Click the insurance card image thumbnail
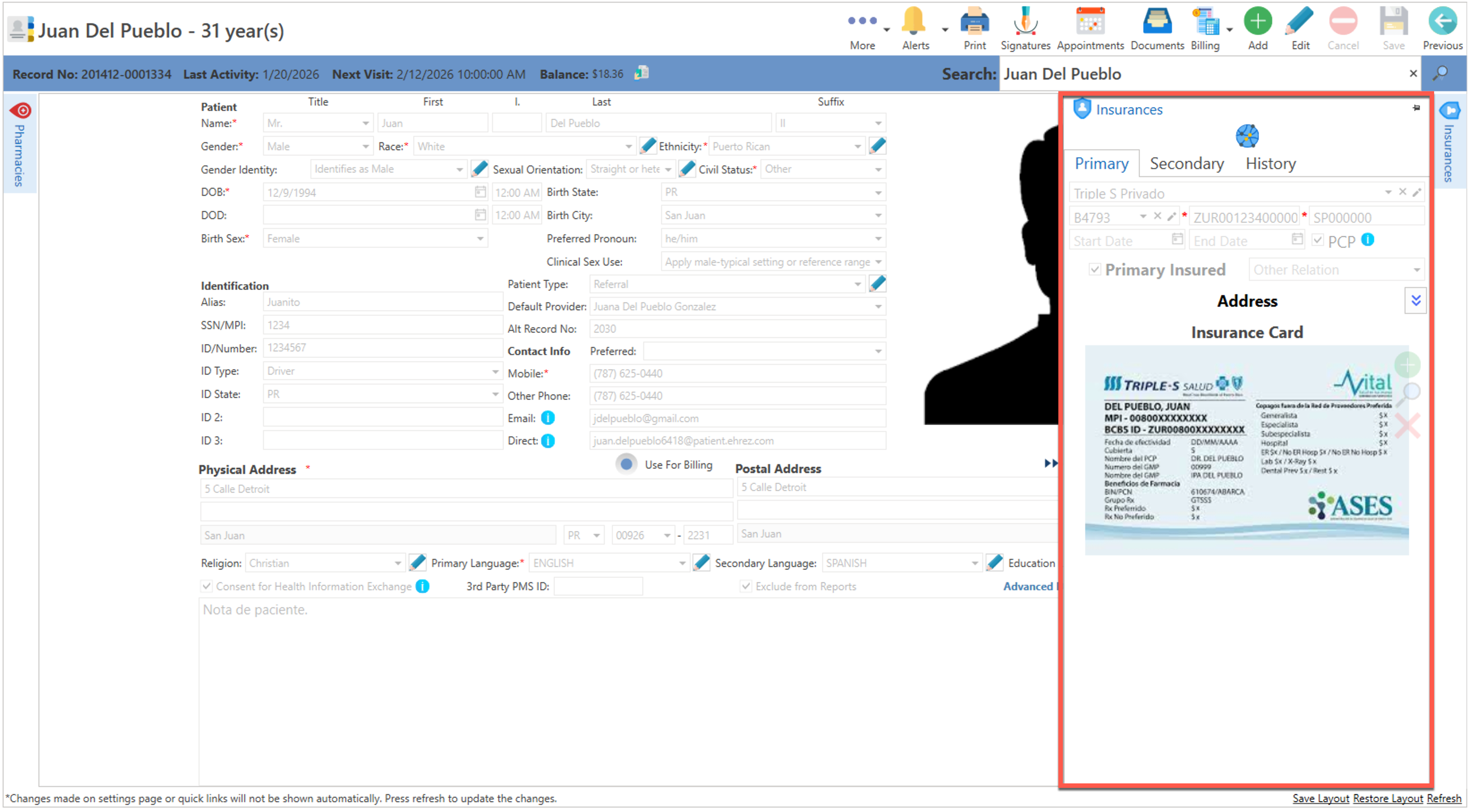Screen dimensions: 1469x812 coord(1246,450)
